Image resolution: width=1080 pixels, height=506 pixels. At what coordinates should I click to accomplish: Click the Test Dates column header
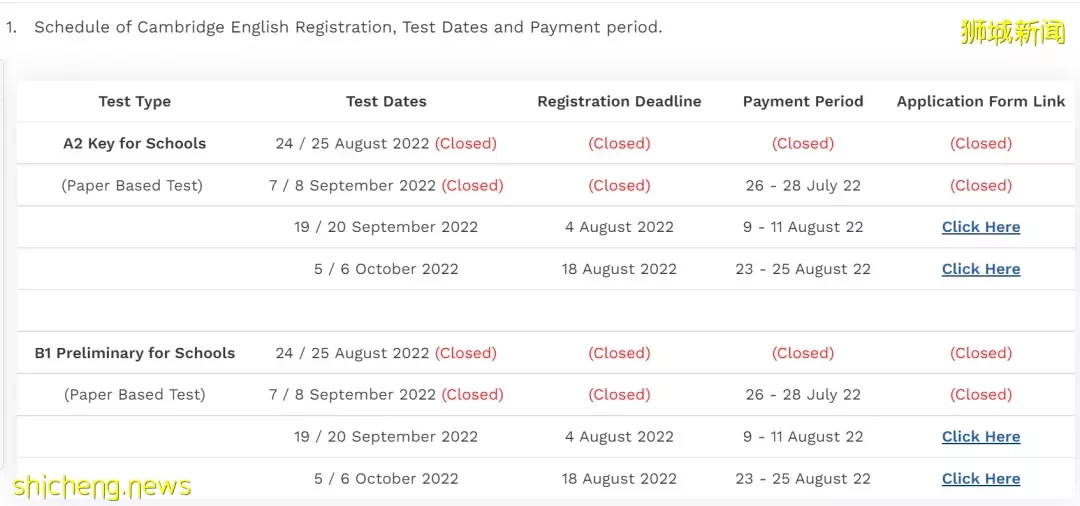pyautogui.click(x=386, y=101)
